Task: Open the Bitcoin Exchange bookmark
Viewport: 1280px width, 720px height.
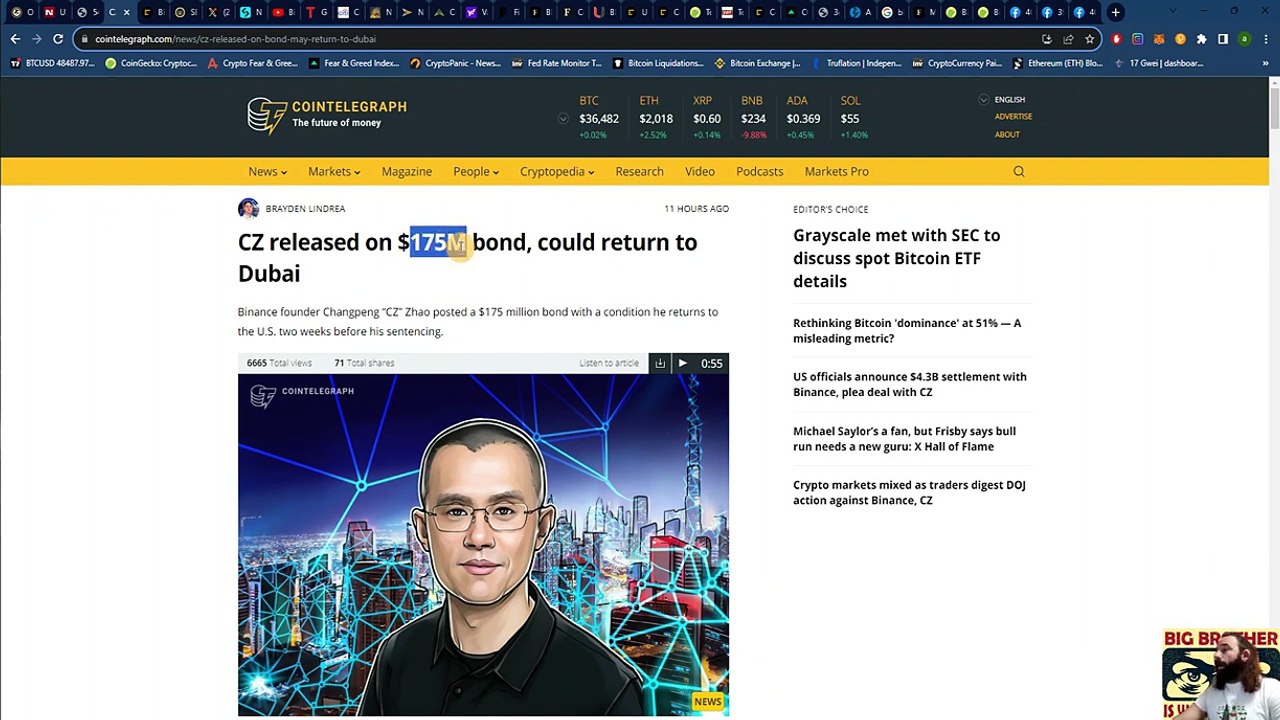Action: (x=757, y=63)
